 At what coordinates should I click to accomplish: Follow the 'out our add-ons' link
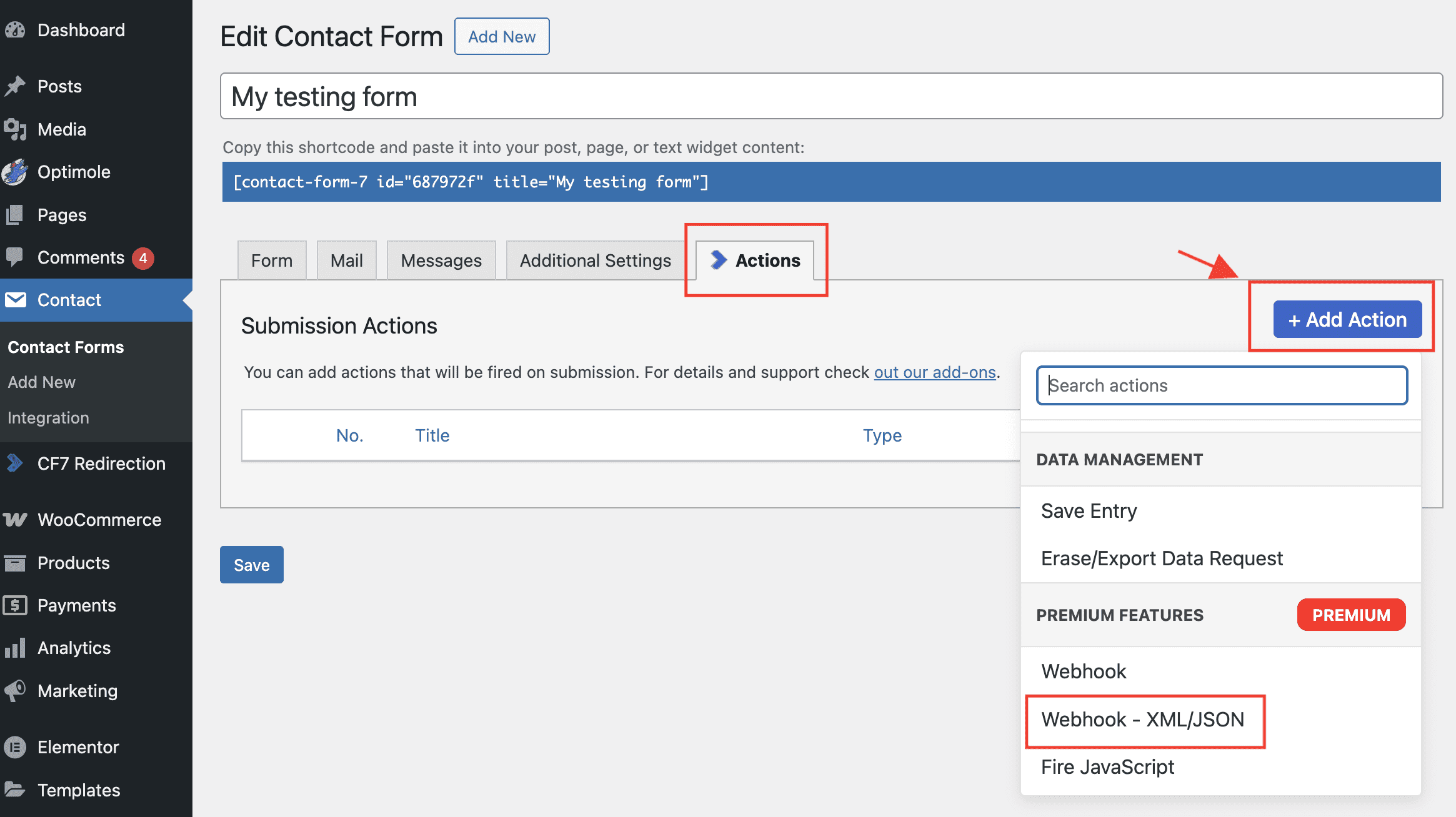pyautogui.click(x=934, y=372)
